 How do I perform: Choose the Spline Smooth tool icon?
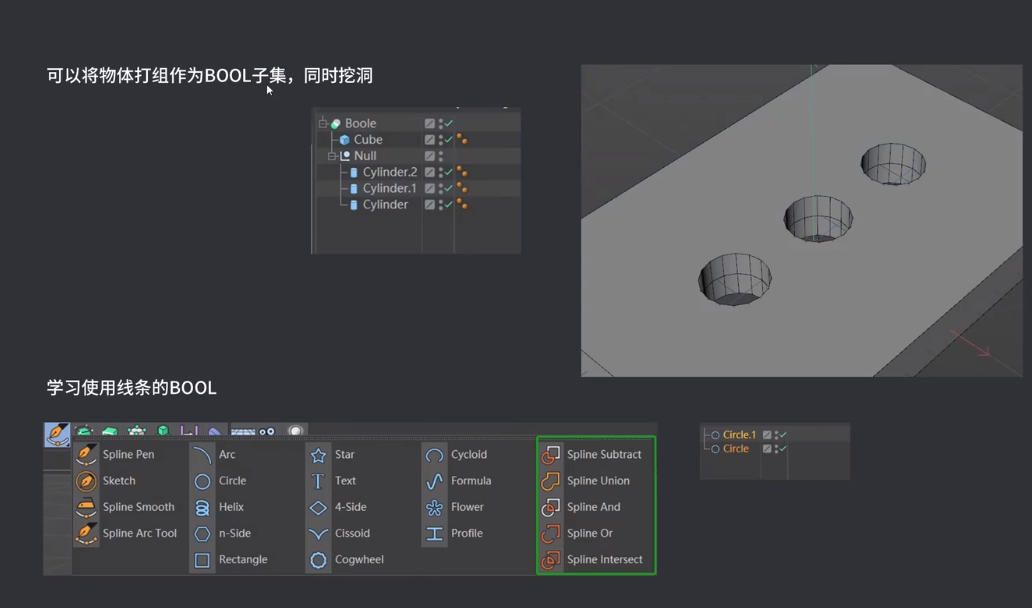(x=86, y=507)
